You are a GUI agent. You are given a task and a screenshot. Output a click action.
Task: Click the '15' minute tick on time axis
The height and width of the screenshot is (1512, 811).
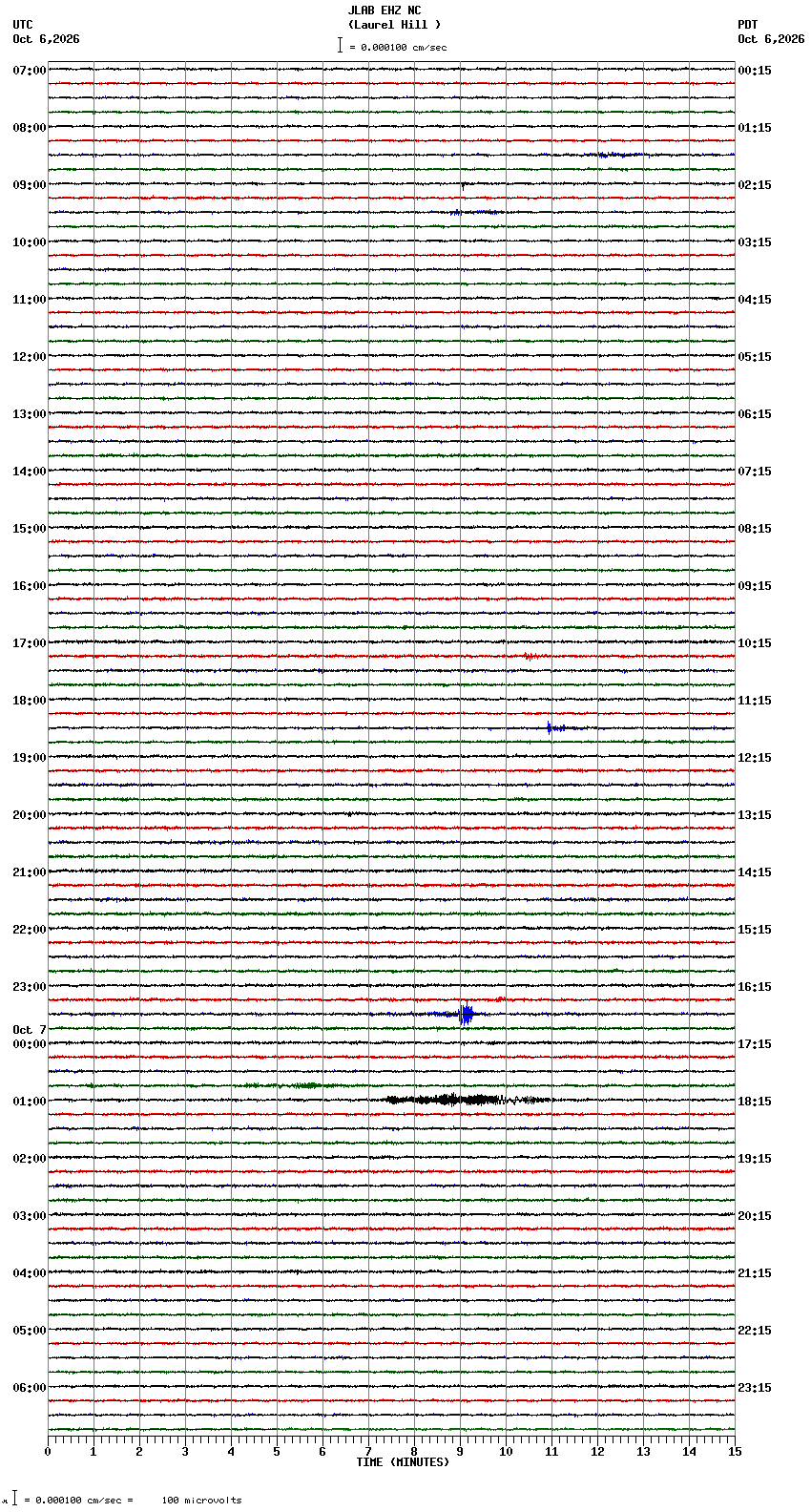point(735,1452)
